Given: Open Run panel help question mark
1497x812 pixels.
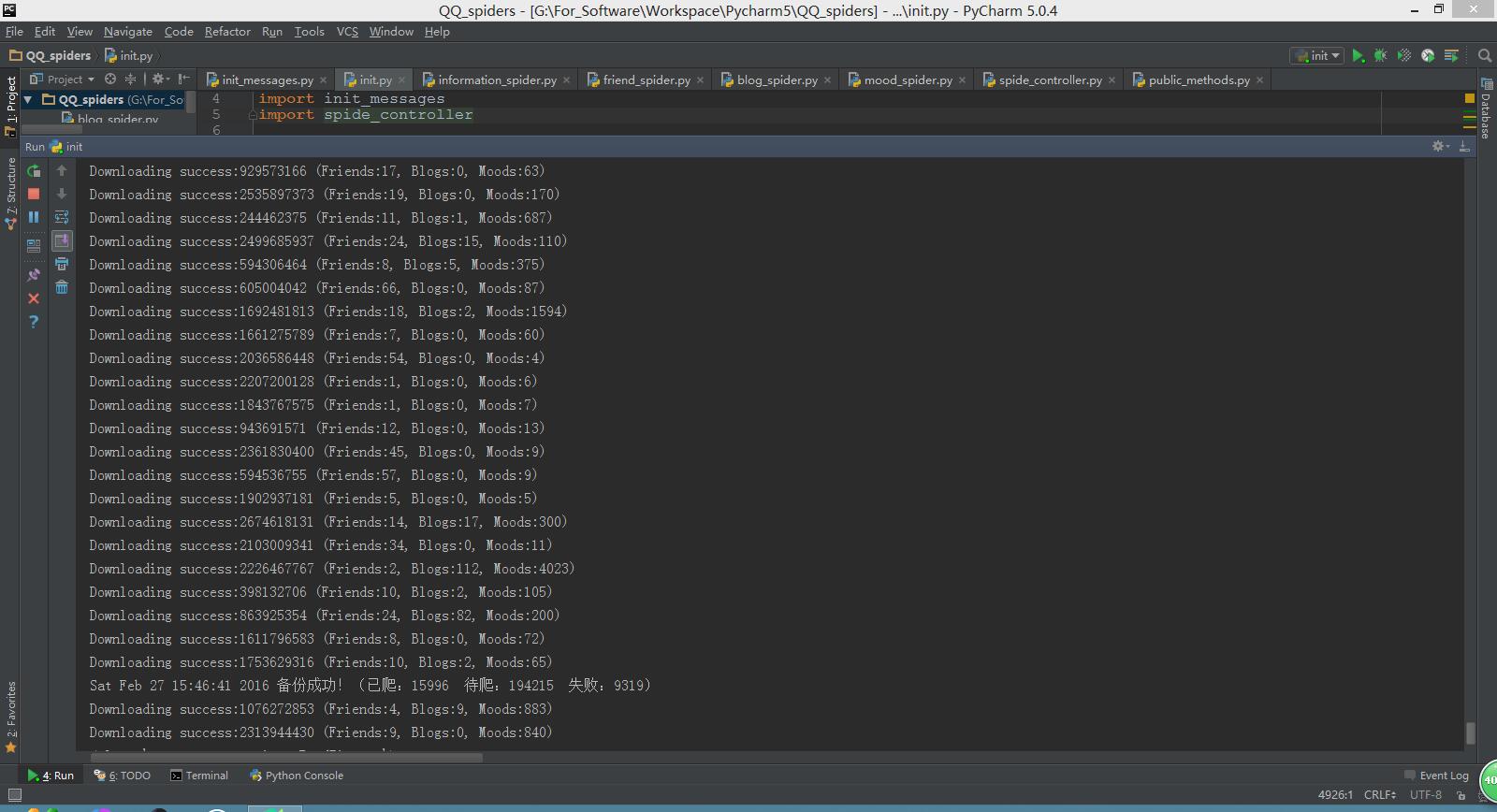Looking at the screenshot, I should coord(34,322).
